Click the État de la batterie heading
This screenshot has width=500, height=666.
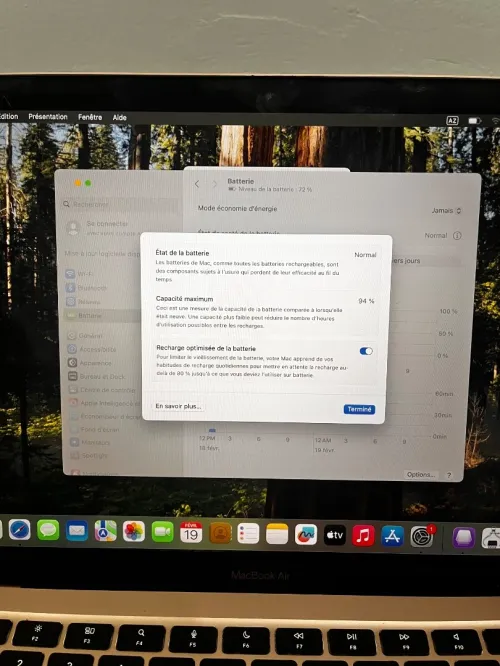pyautogui.click(x=182, y=253)
